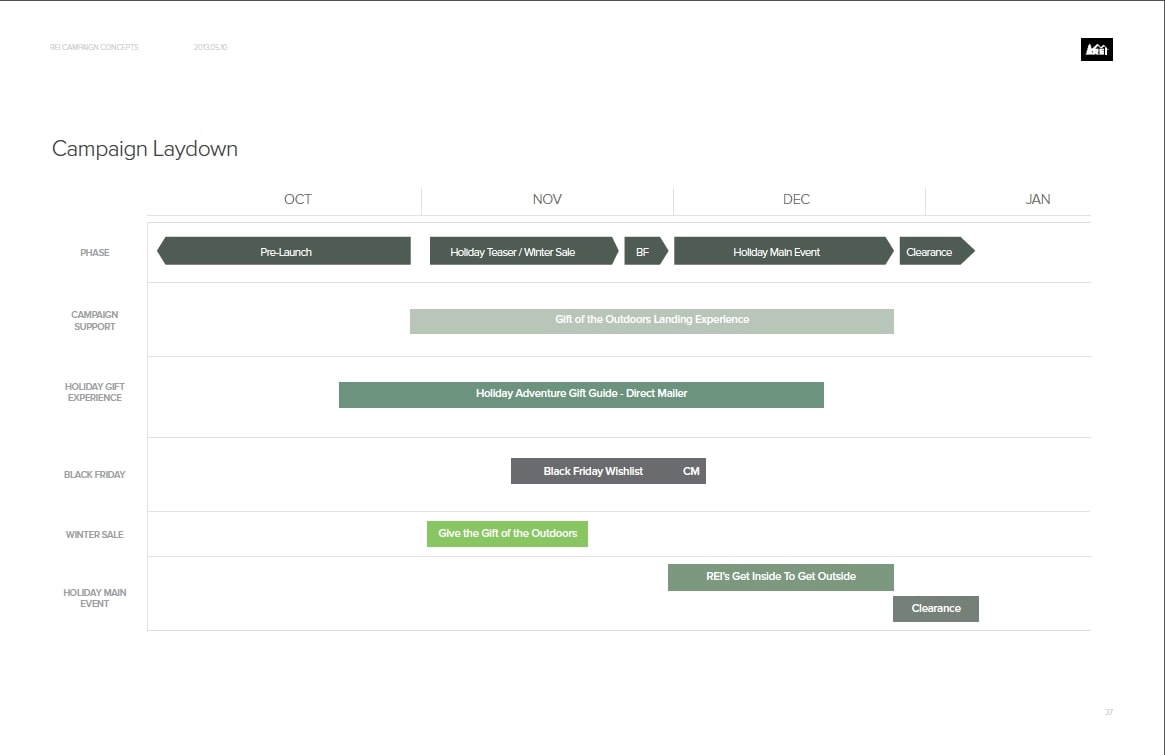Select the Holiday Adventure Gift Guide bar
The image size is (1165, 755).
pos(581,394)
